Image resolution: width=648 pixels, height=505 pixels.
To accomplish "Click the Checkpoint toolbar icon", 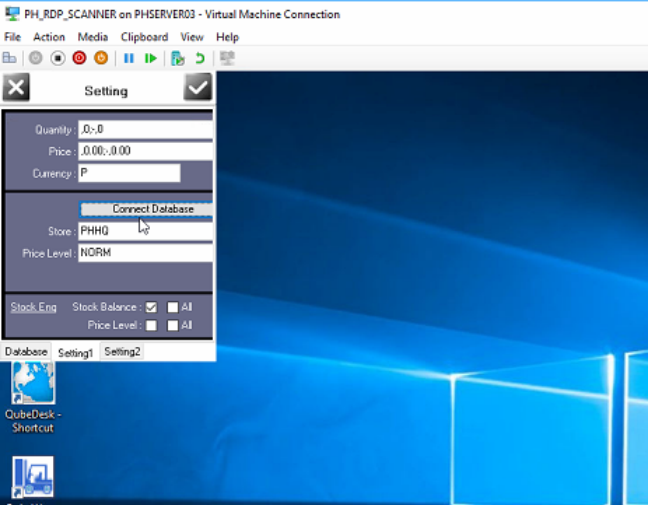I will click(x=178, y=59).
